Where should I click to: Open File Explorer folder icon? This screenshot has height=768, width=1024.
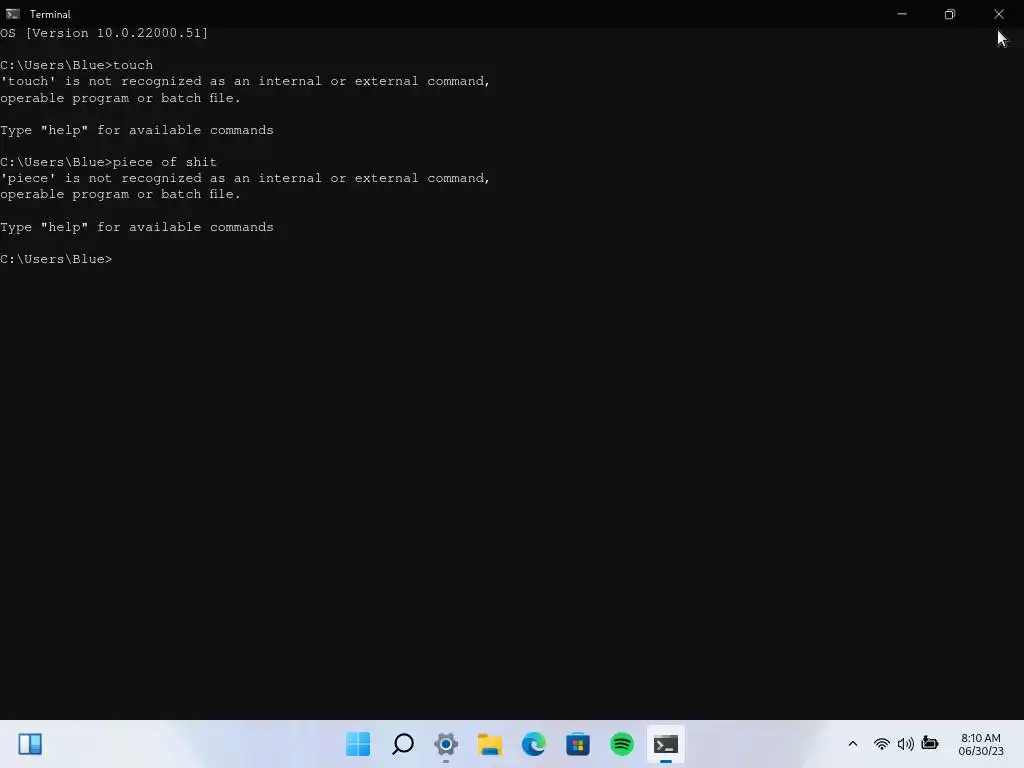click(x=490, y=744)
